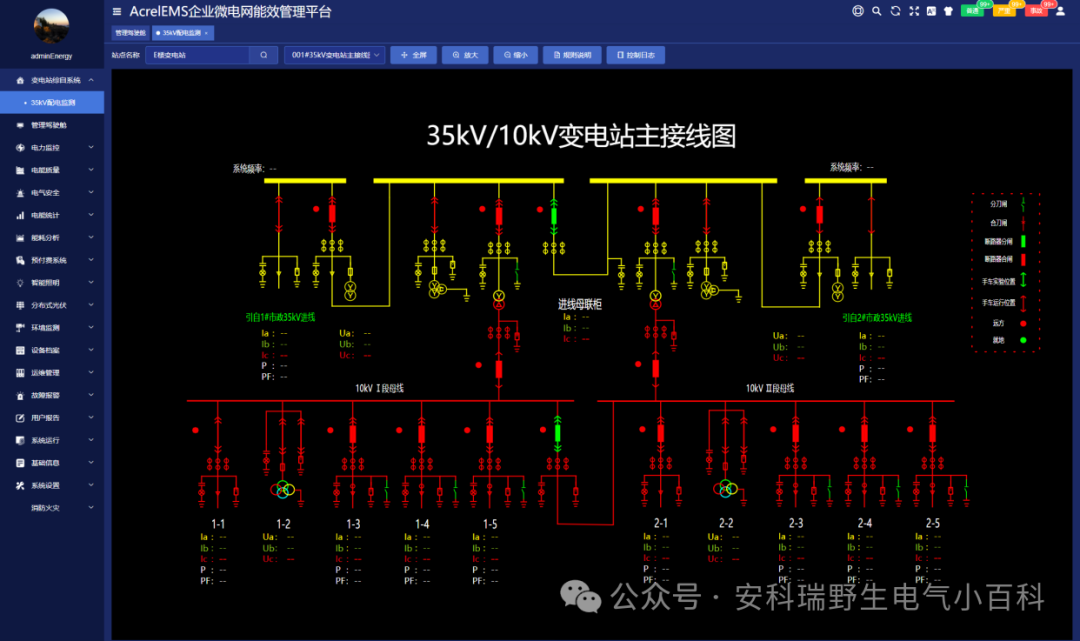1080x641 pixels.
Task: Click the 引自1#市政35kV进线 label
Action: click(x=280, y=317)
